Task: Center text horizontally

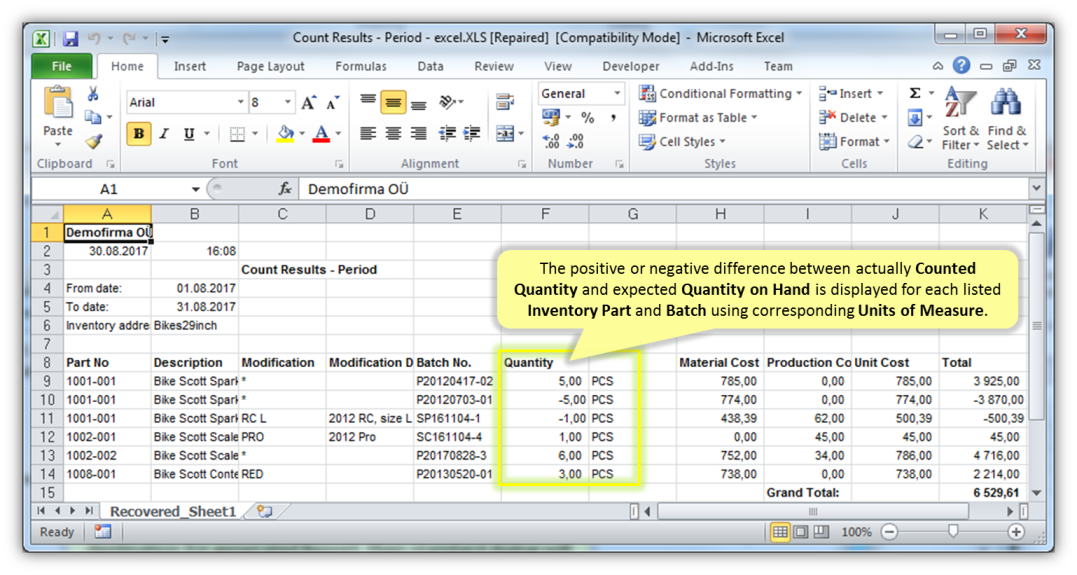Action: point(393,133)
